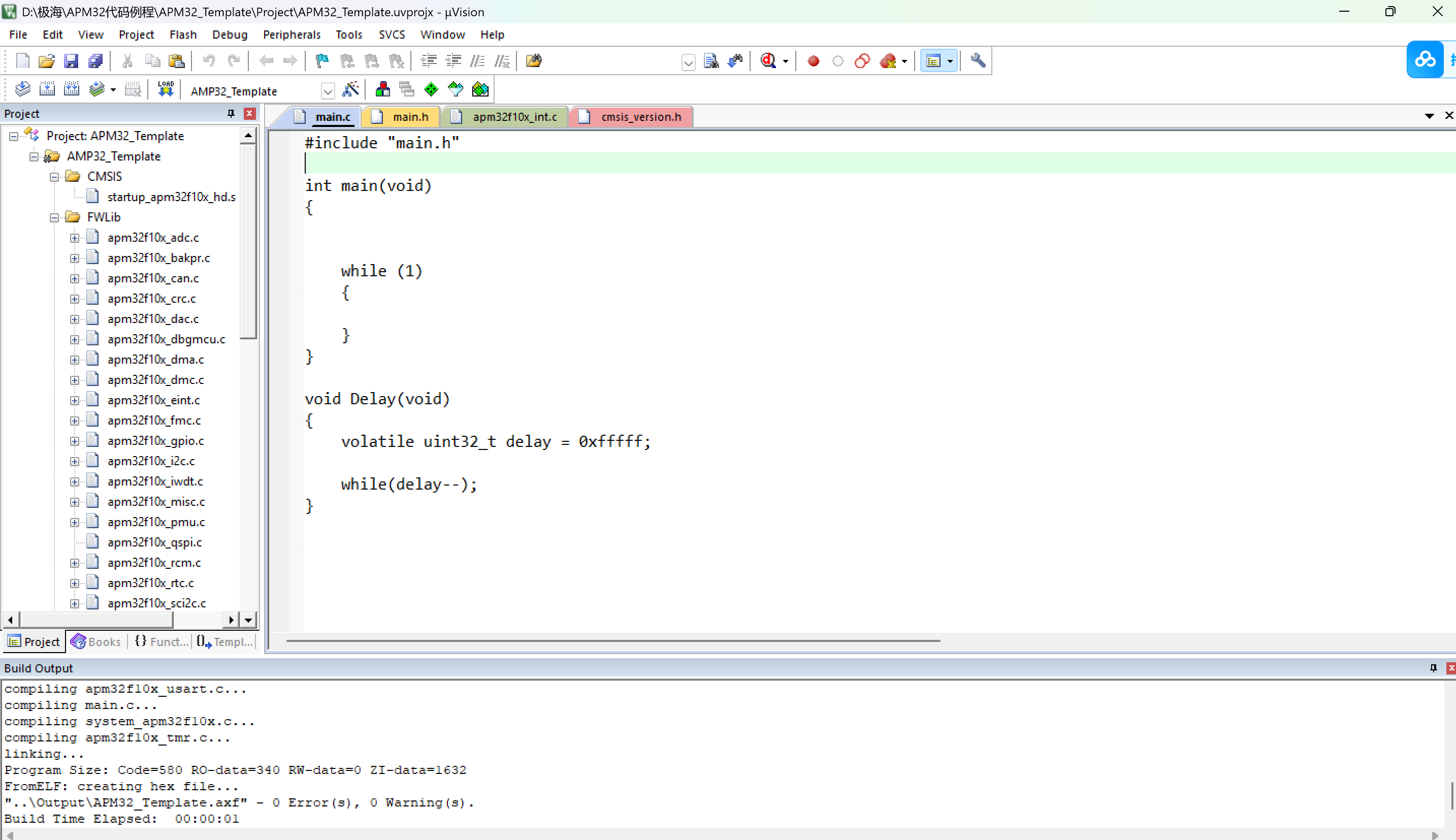Viewport: 1456px width, 840px height.
Task: Open the AMP32_Template target dropdown
Action: [328, 91]
